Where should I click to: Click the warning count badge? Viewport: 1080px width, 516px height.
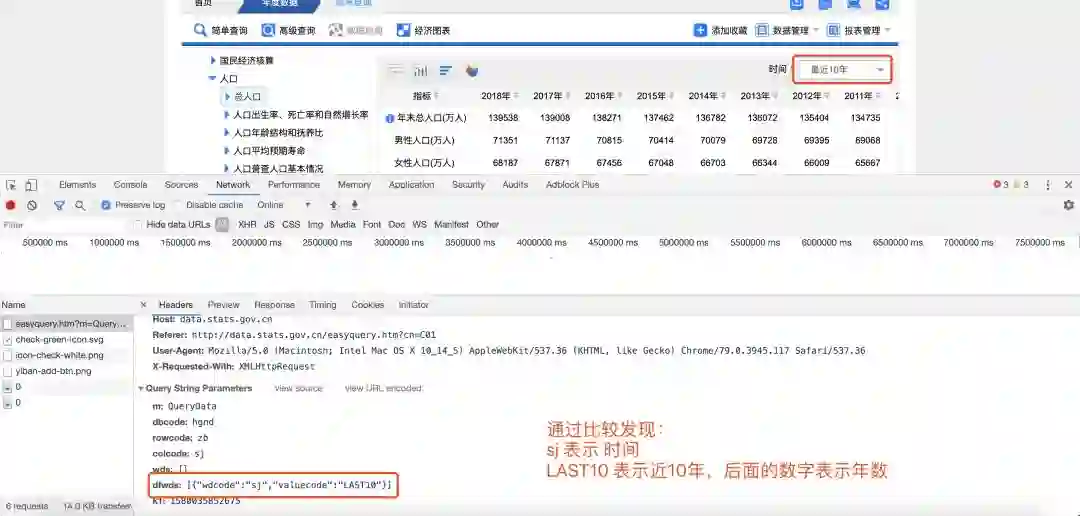coord(1021,185)
